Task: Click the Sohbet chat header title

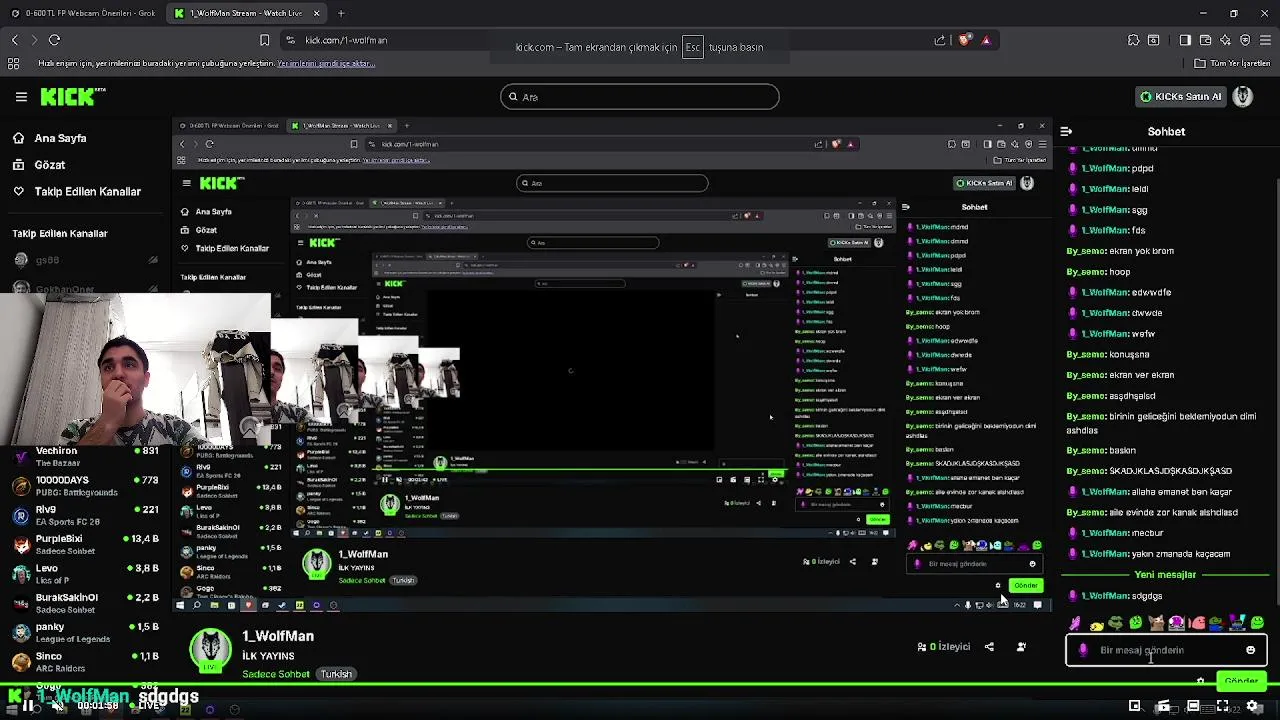Action: pyautogui.click(x=1166, y=131)
